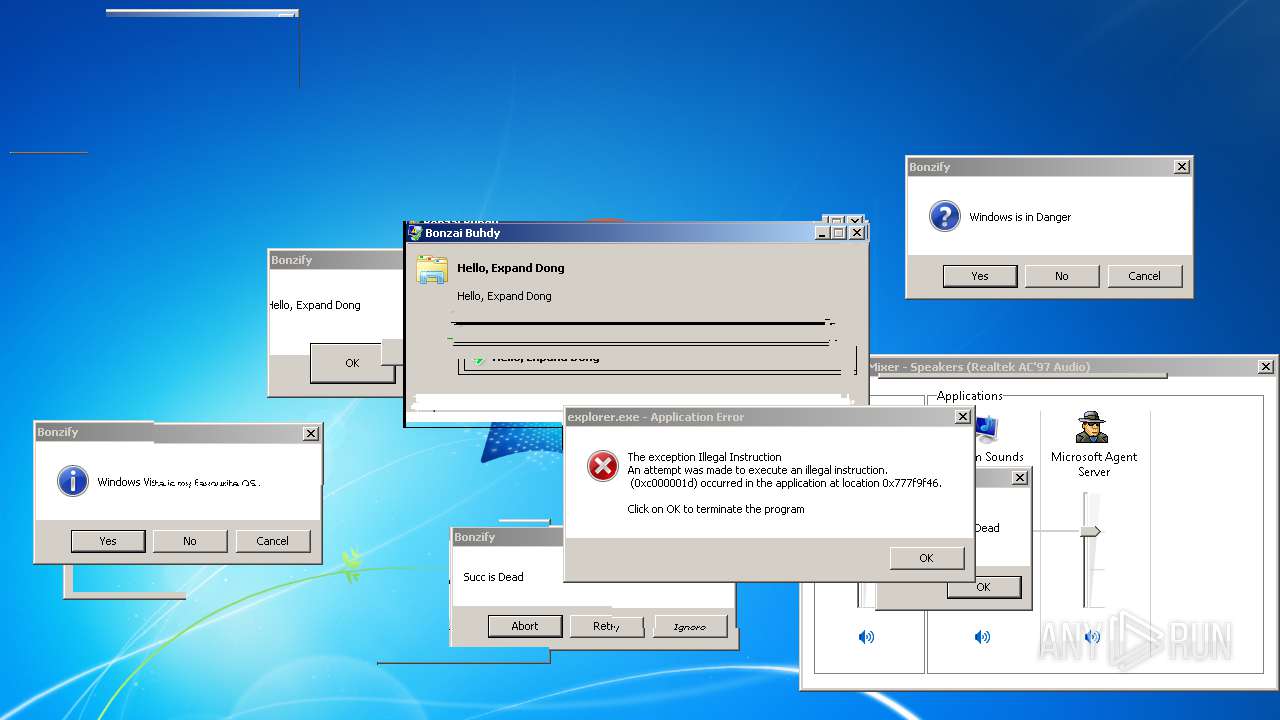Mute the Microsoft Agent Server channel
Viewport: 1280px width, 720px height.
click(x=1092, y=637)
